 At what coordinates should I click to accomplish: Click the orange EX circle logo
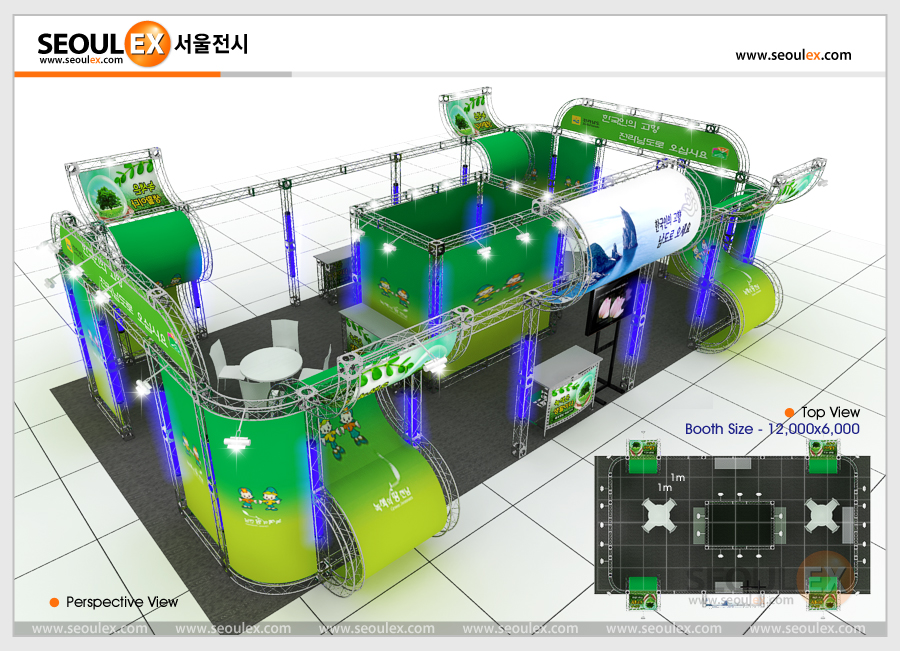click(149, 46)
